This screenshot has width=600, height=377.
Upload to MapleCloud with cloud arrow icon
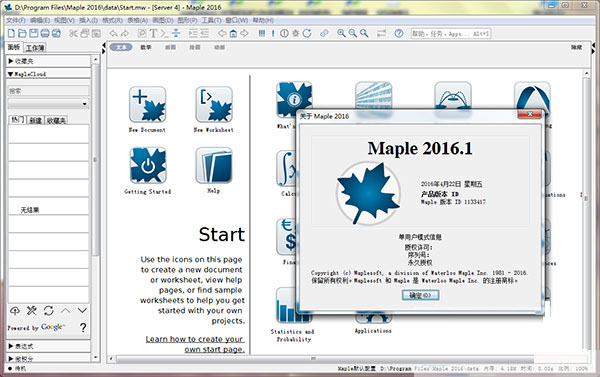(x=15, y=310)
